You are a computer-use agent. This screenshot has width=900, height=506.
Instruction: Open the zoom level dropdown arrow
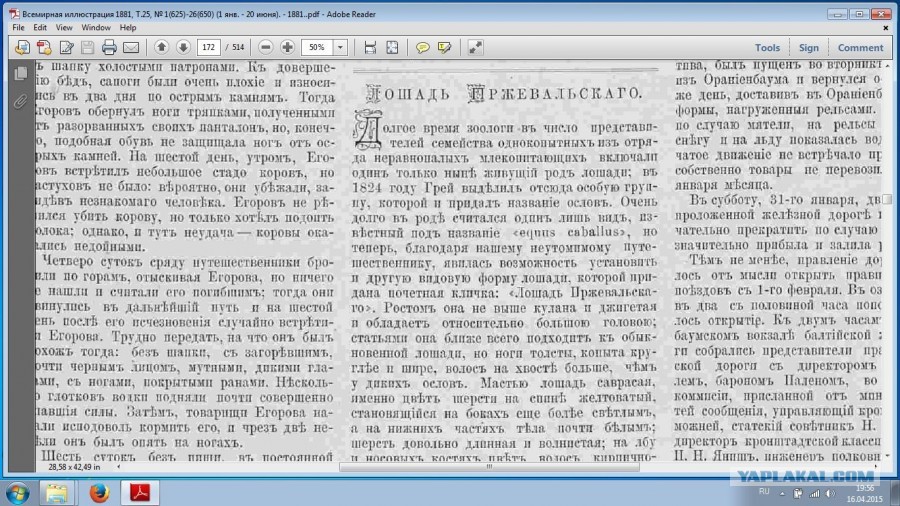click(x=340, y=47)
